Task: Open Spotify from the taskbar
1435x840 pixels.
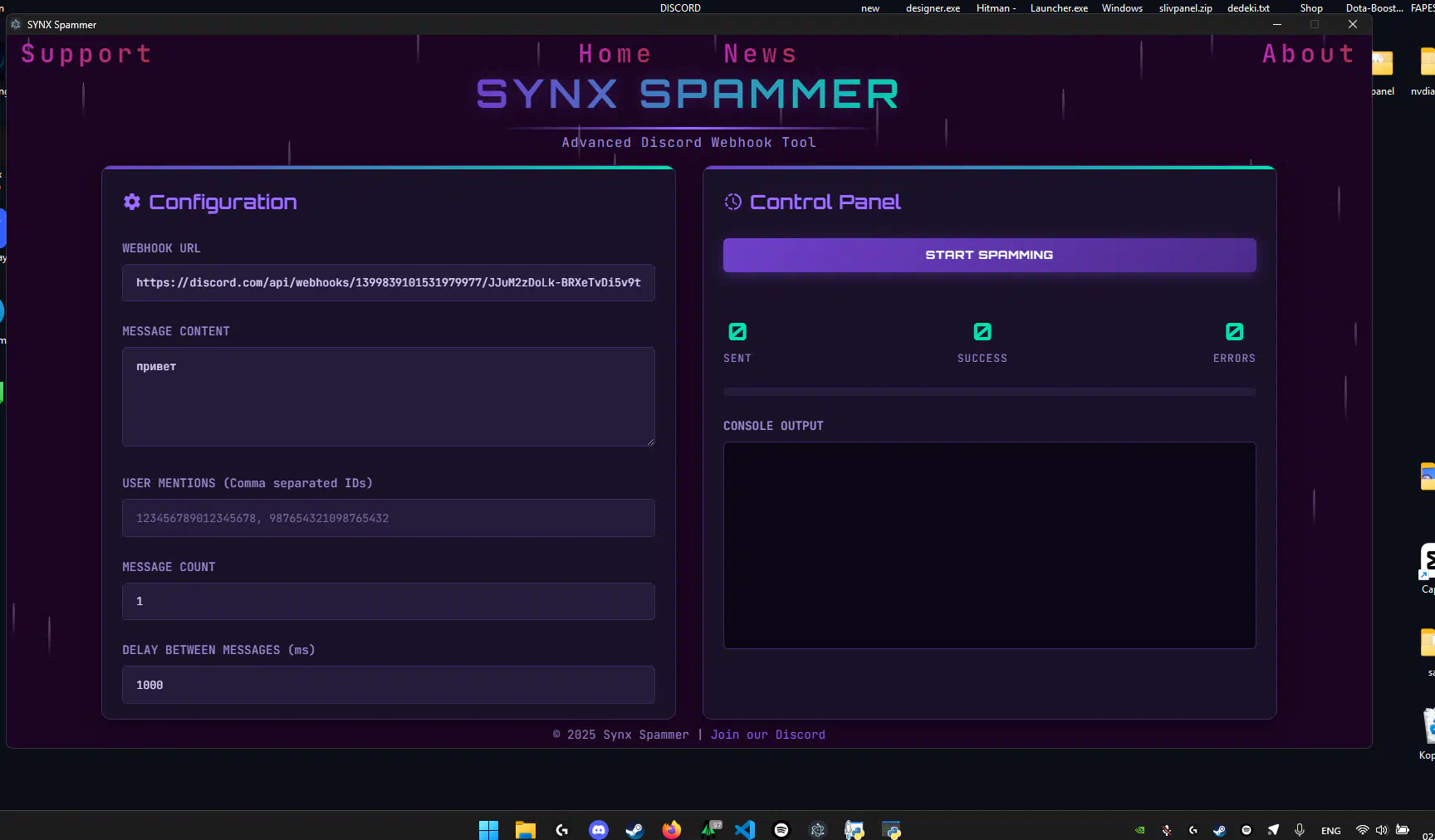Action: (x=781, y=830)
